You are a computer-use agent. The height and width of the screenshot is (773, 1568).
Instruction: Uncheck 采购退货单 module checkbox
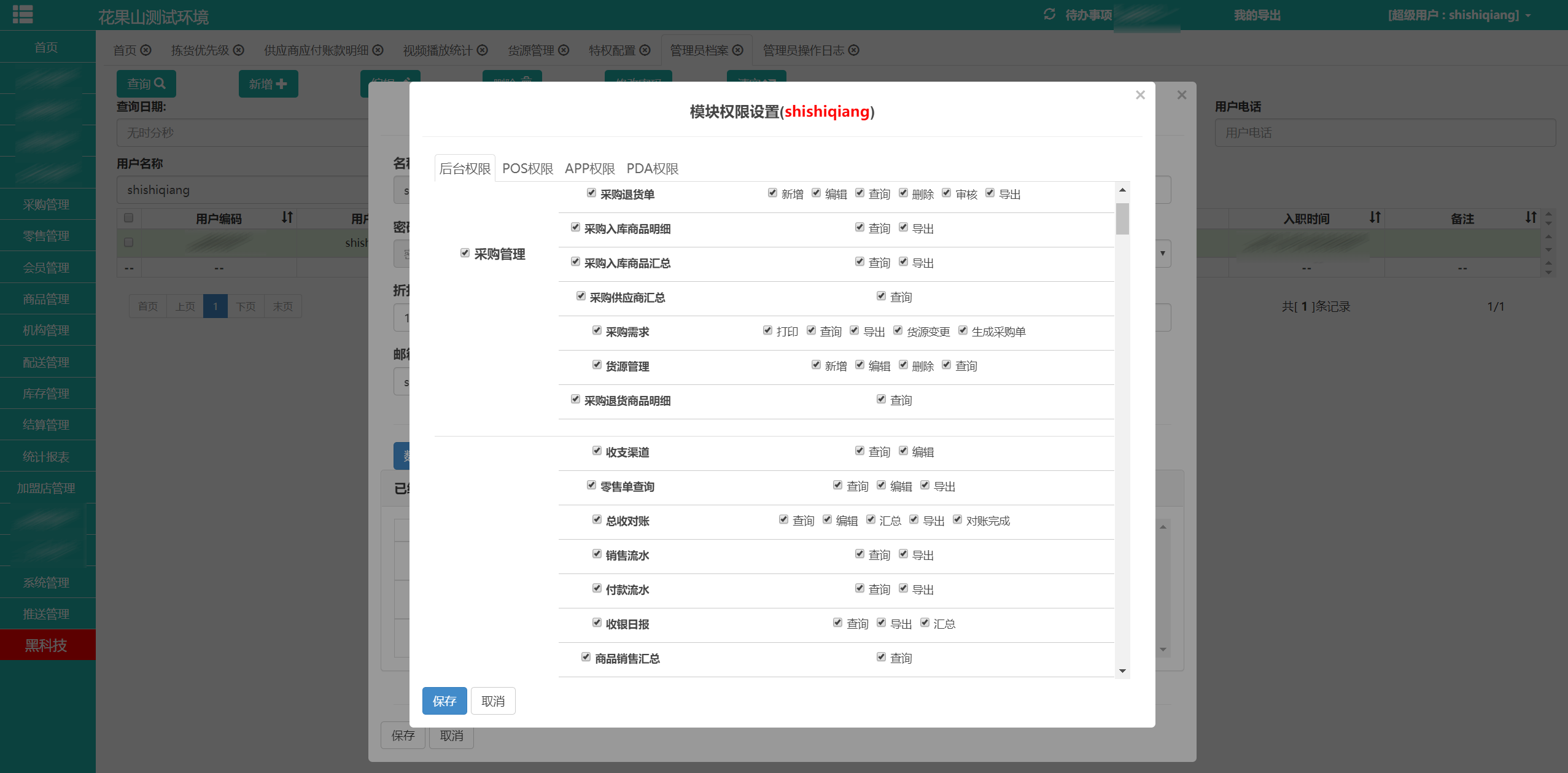591,193
